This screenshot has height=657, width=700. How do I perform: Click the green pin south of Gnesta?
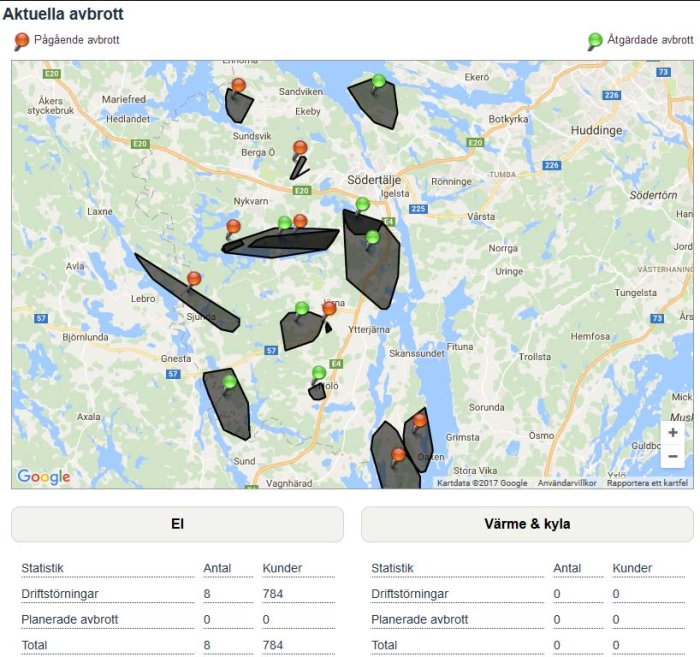[229, 383]
